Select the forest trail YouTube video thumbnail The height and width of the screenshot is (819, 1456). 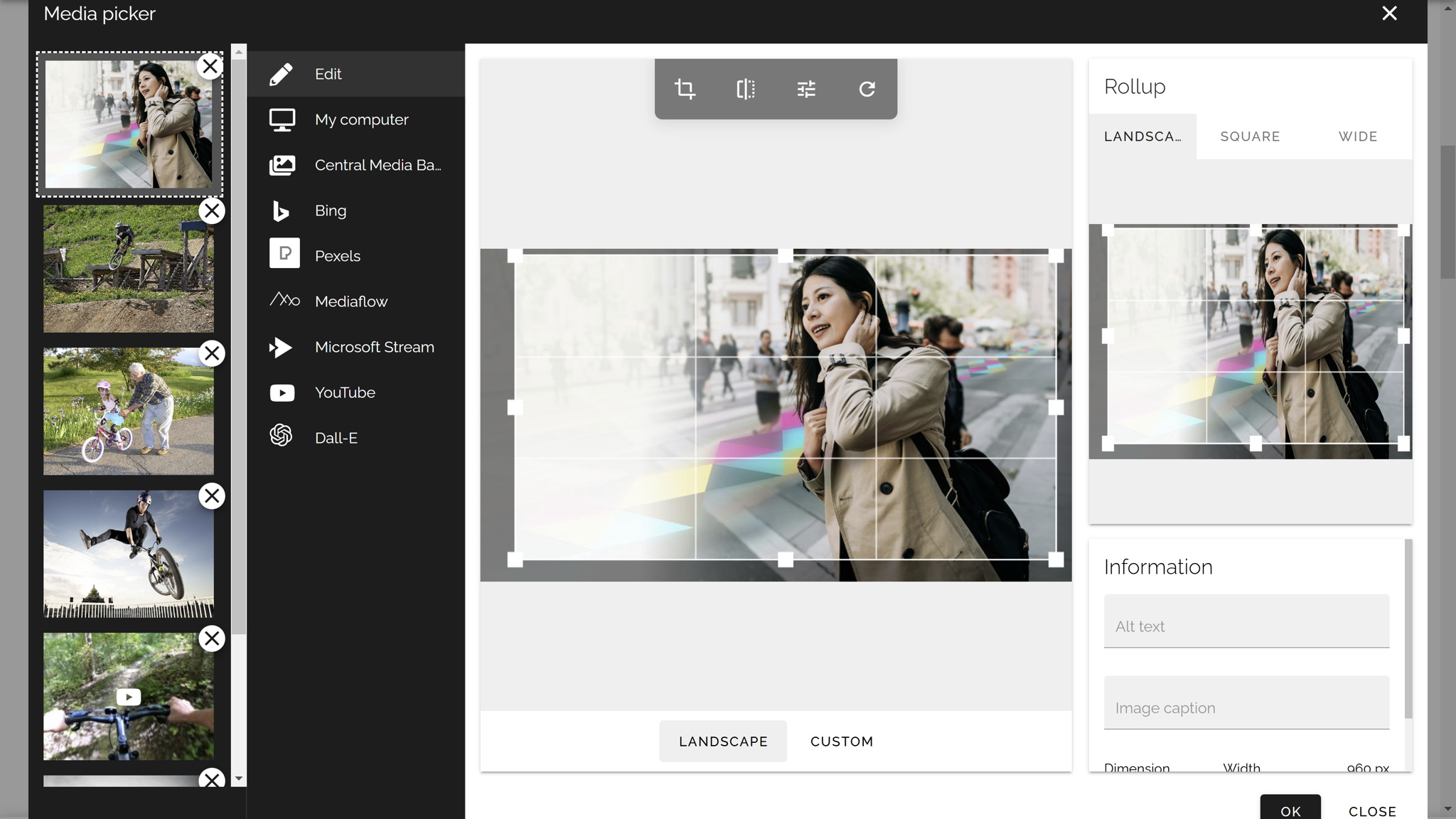[128, 697]
